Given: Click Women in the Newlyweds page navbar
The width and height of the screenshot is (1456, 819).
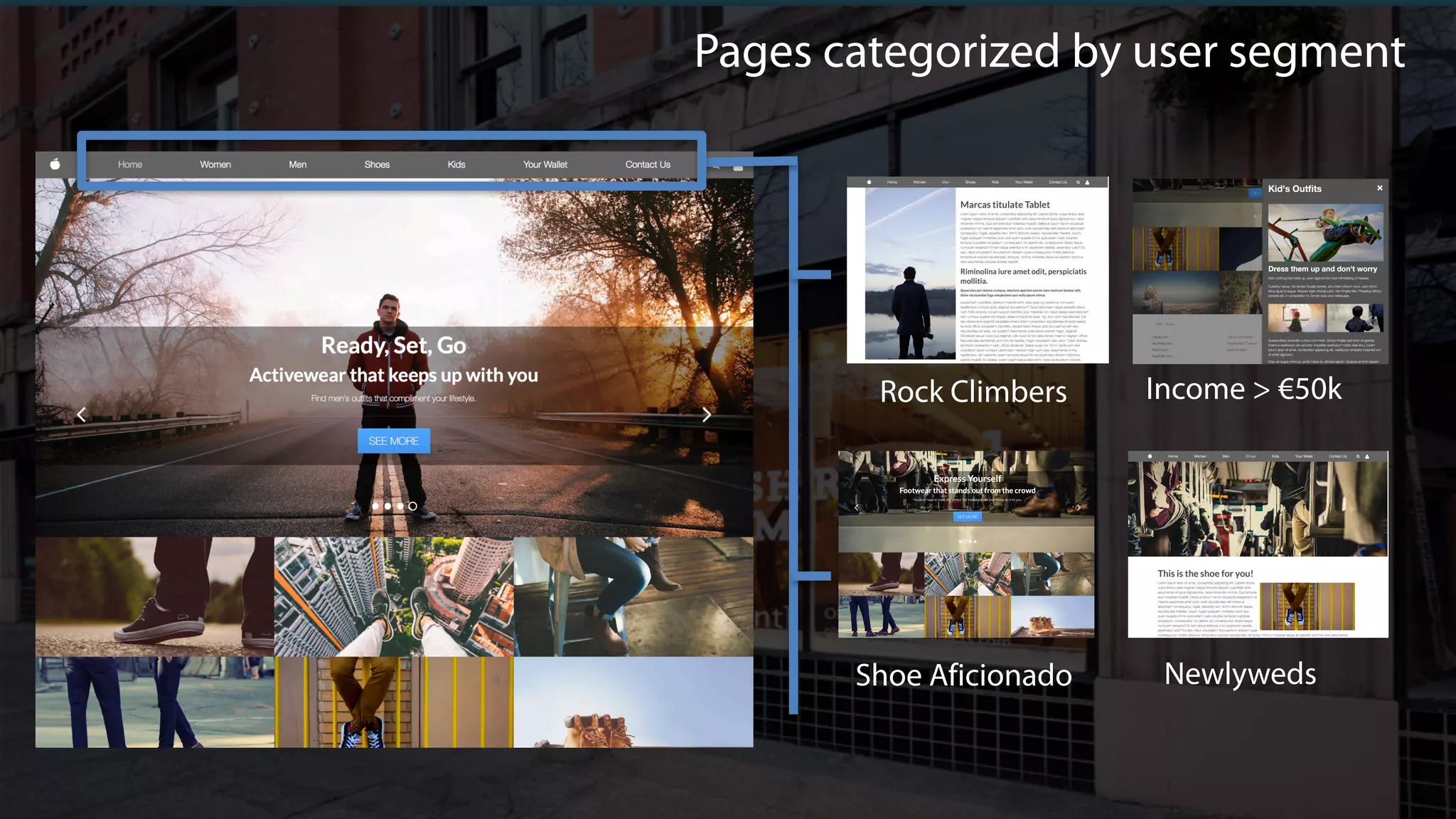Looking at the screenshot, I should tap(1200, 456).
